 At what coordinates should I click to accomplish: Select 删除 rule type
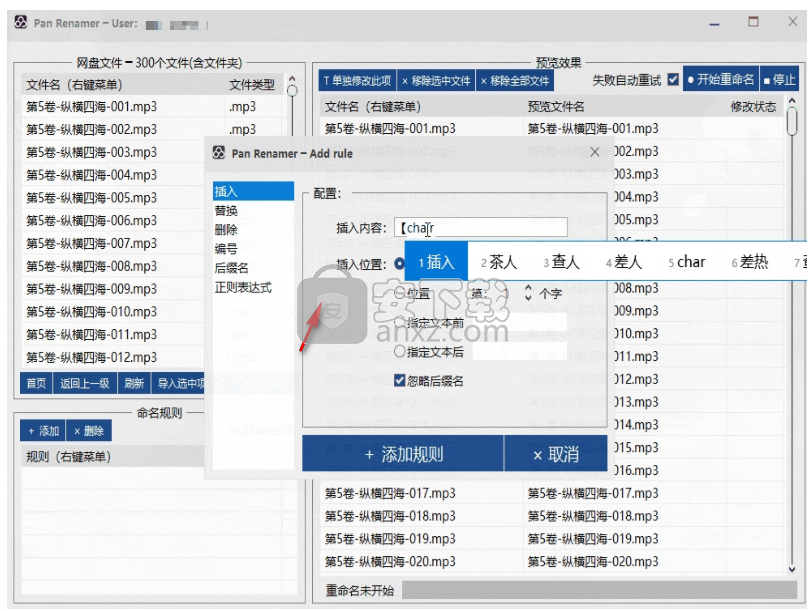coord(253,230)
